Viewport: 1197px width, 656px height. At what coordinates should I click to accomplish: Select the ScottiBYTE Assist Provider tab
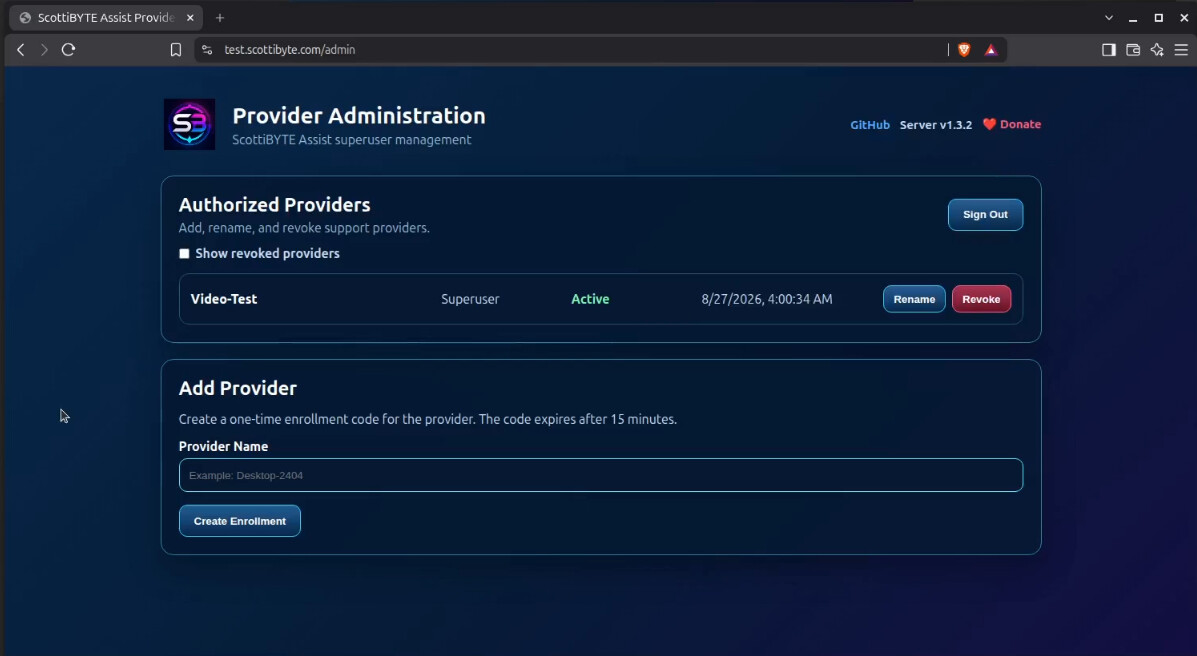point(106,18)
